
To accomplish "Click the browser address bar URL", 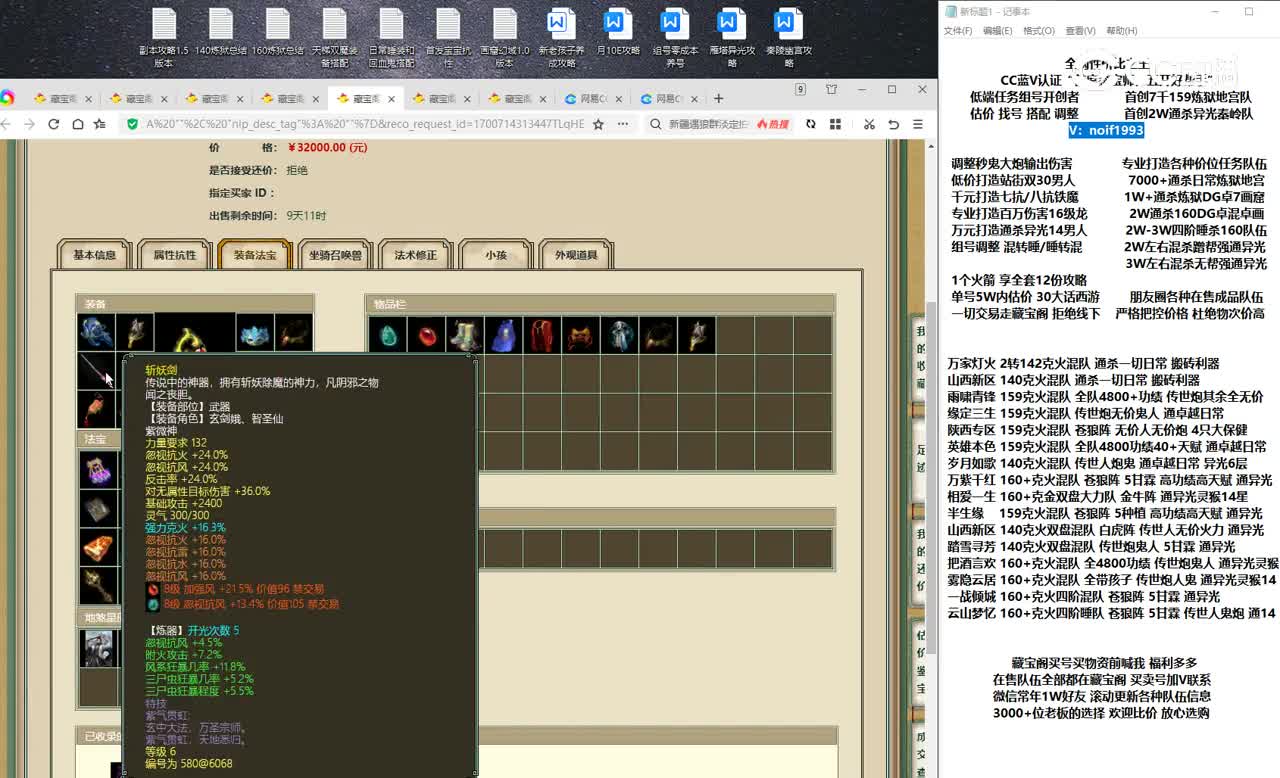I will (365, 124).
